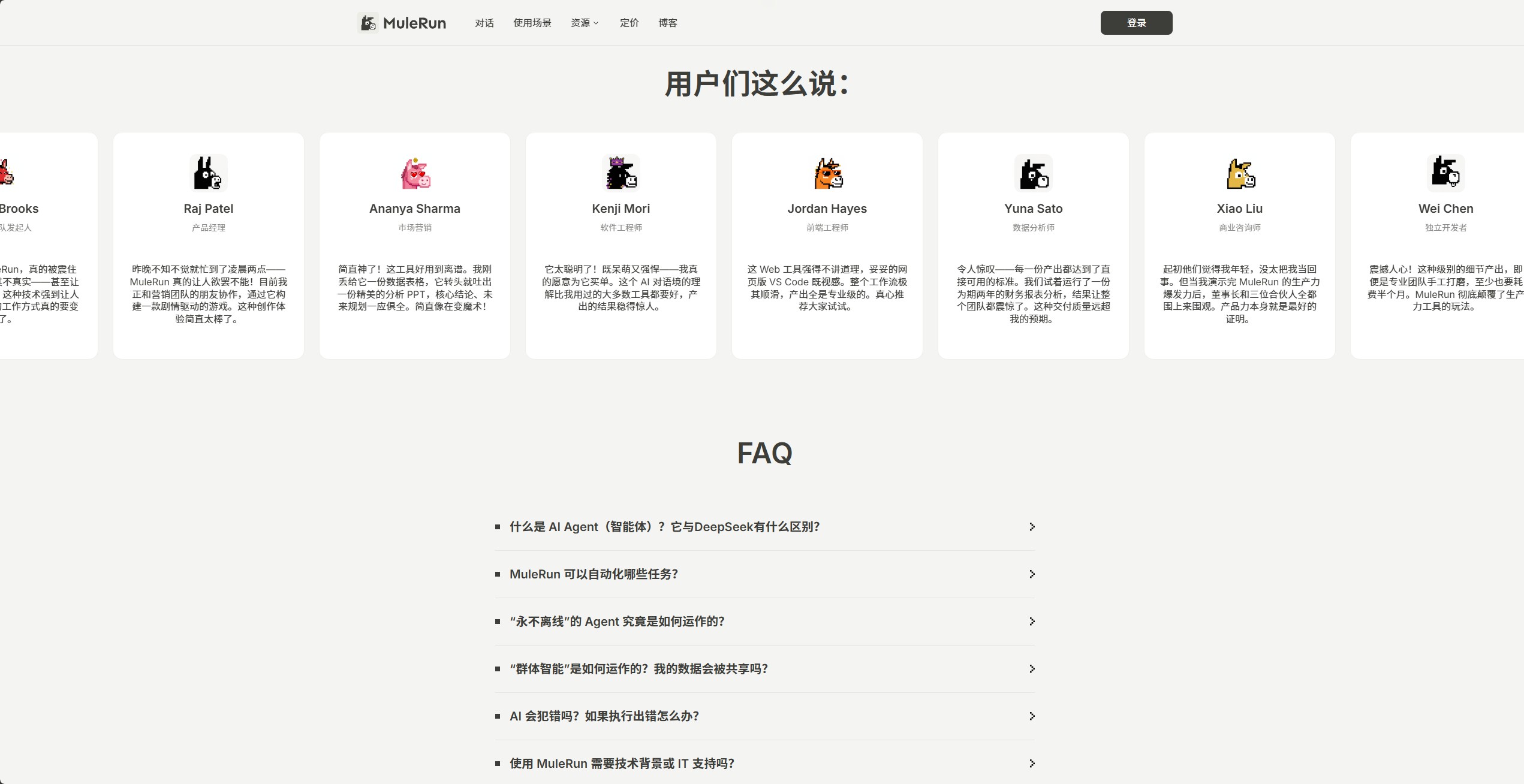Viewport: 1524px width, 784px height.
Task: Click chevron beside 'AI 会犯错吗' question
Action: click(1032, 716)
